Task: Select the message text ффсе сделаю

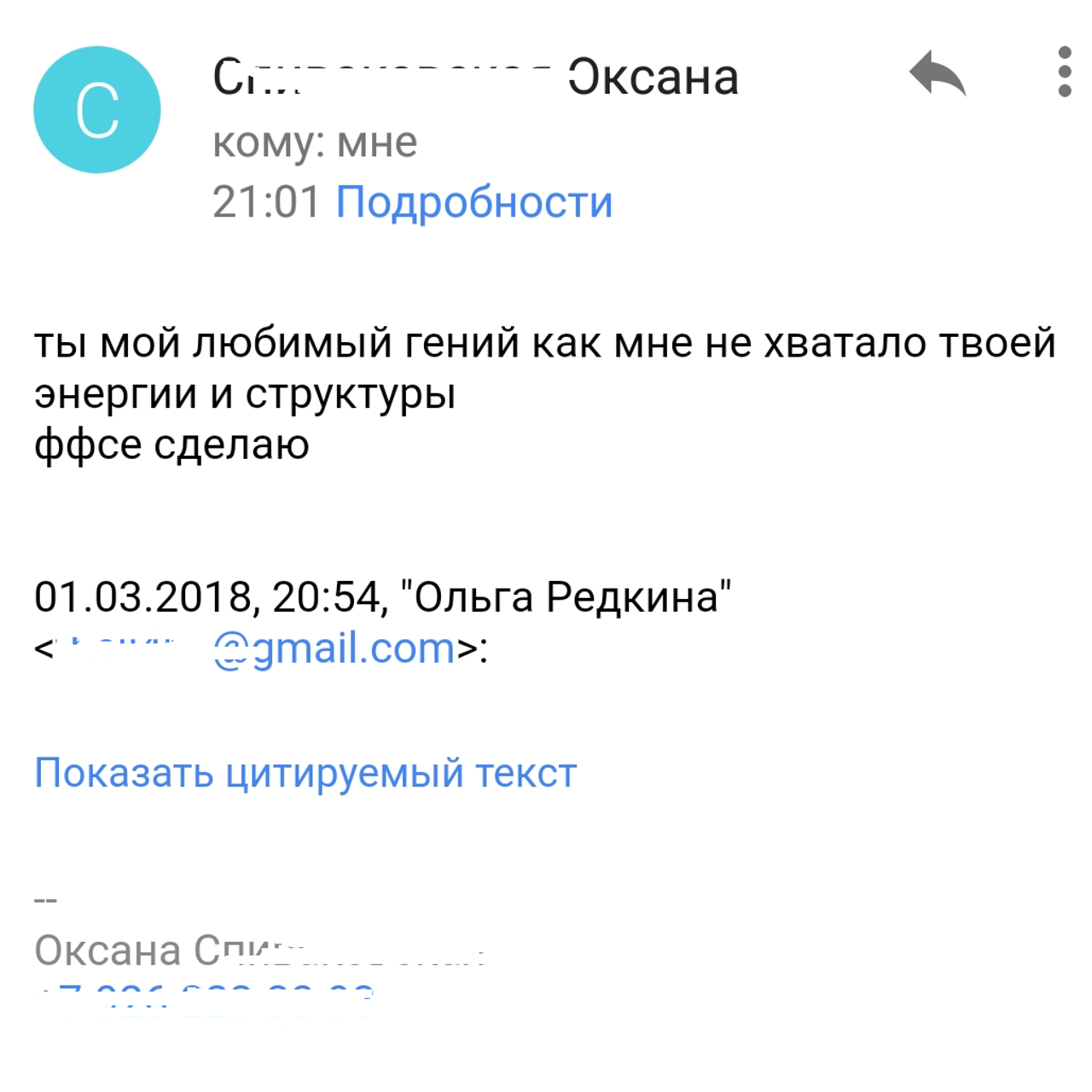Action: (x=166, y=443)
